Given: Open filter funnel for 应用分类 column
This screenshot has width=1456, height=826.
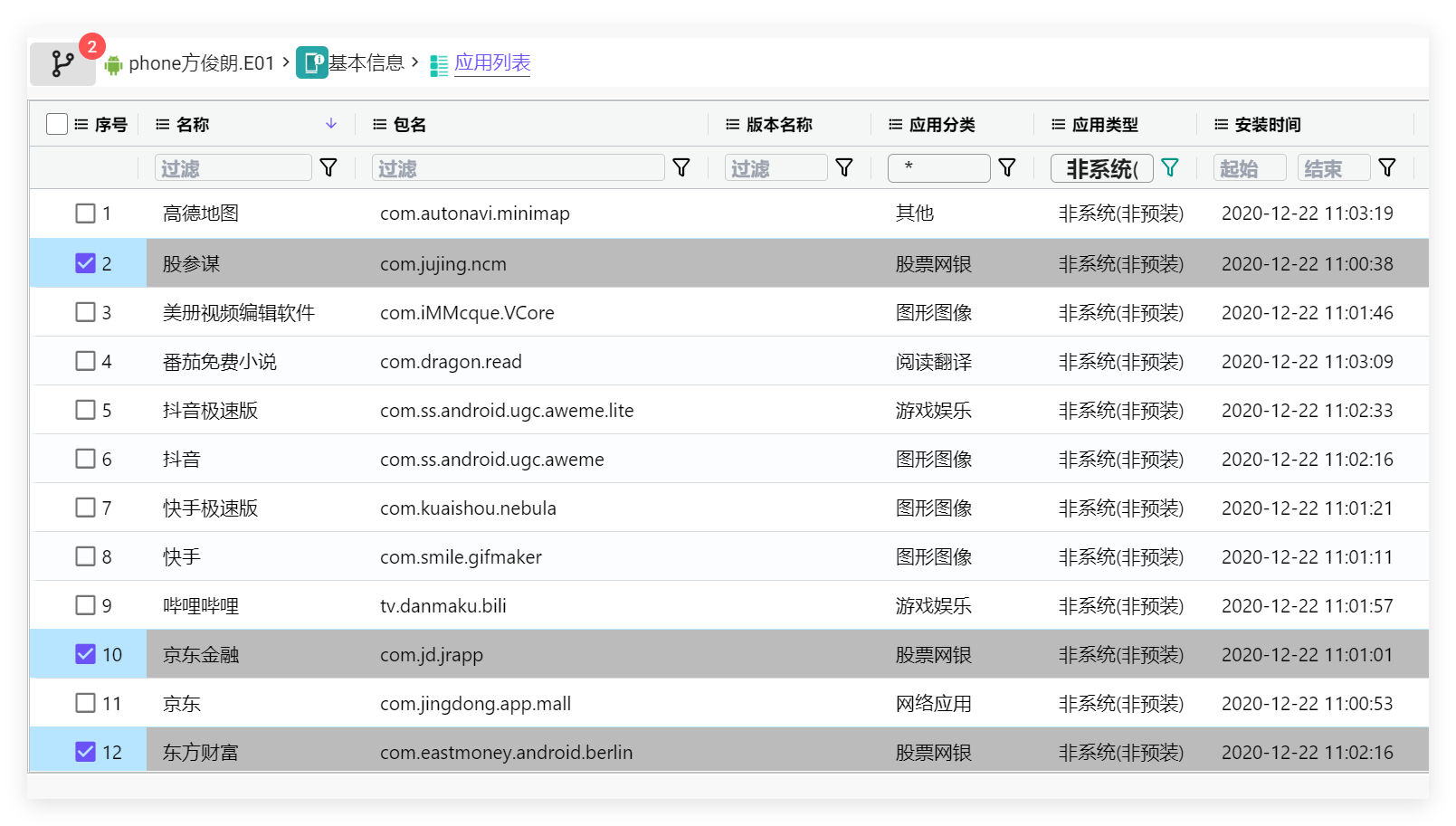Looking at the screenshot, I should pos(1007,168).
